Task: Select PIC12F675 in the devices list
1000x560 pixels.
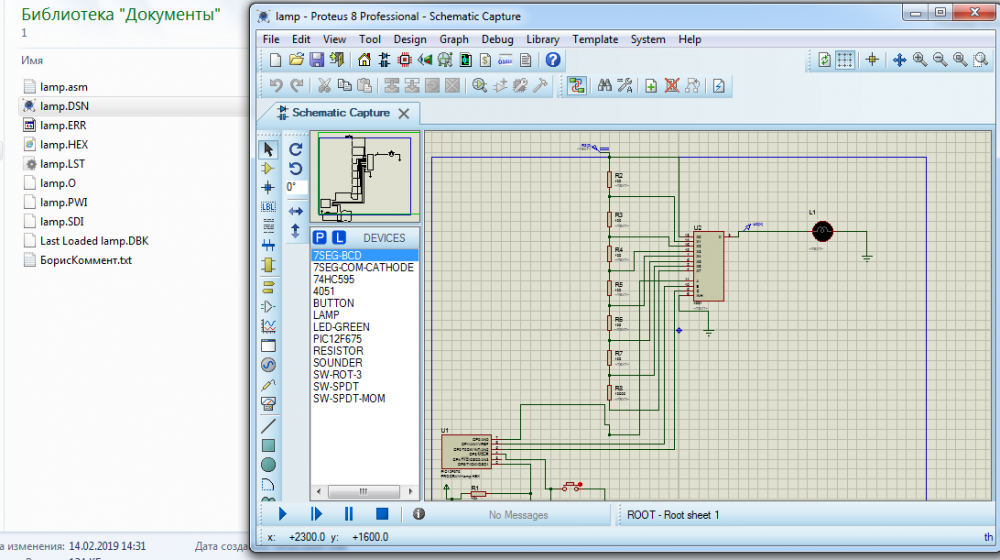Action: pyautogui.click(x=340, y=339)
